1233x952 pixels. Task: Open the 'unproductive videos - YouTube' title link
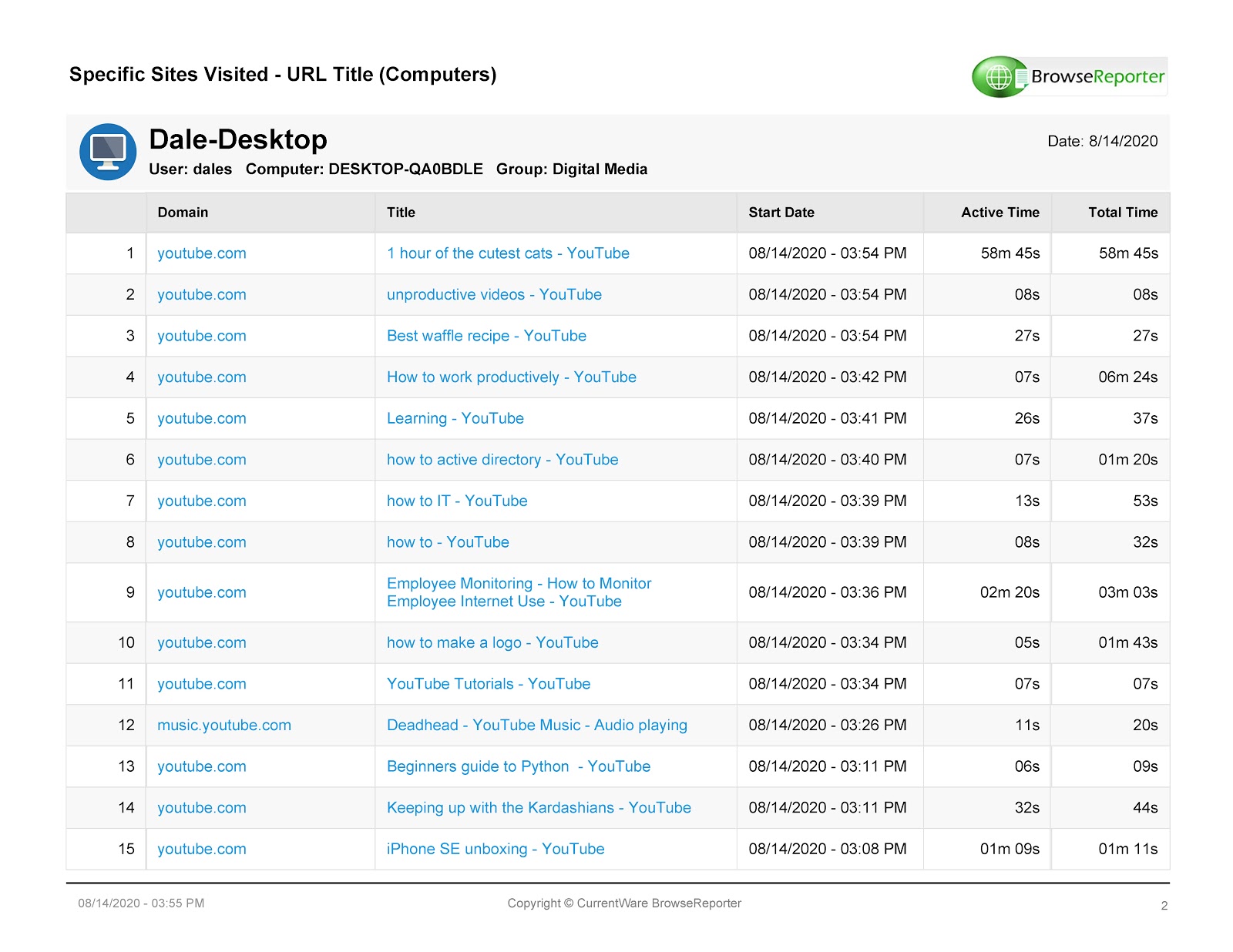pyautogui.click(x=494, y=295)
